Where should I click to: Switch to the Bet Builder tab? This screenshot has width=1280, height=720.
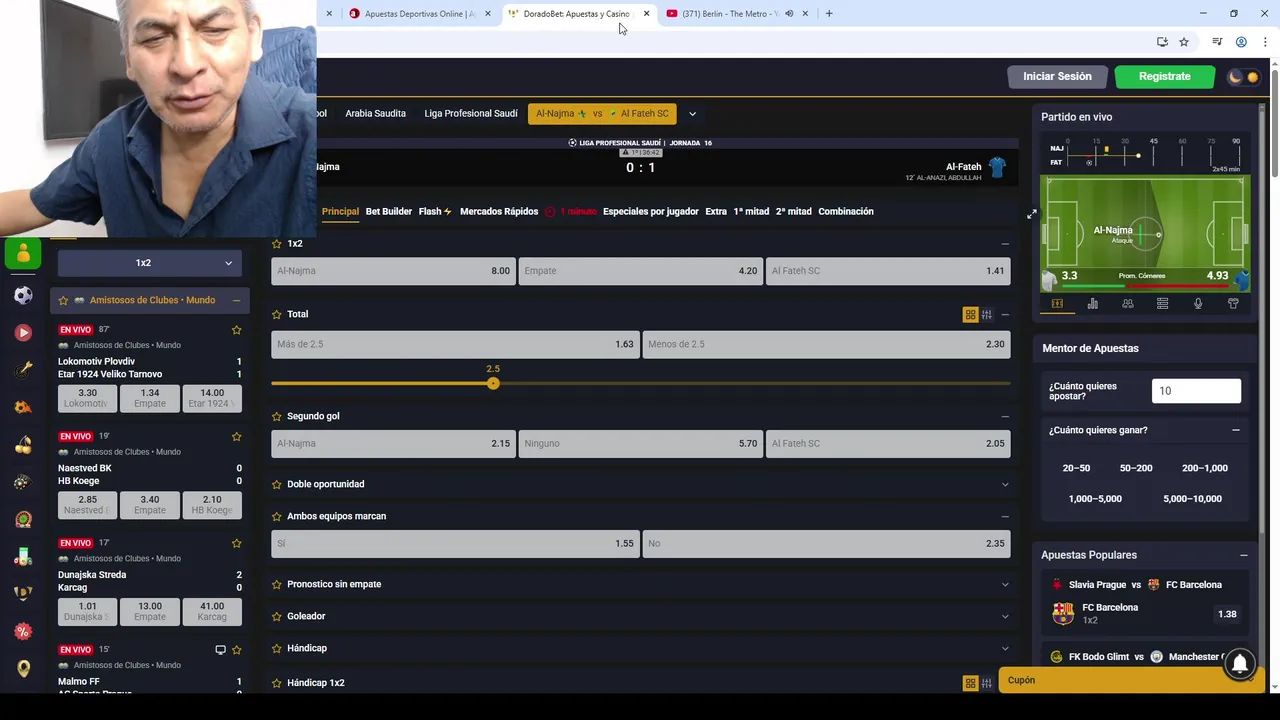tap(389, 211)
